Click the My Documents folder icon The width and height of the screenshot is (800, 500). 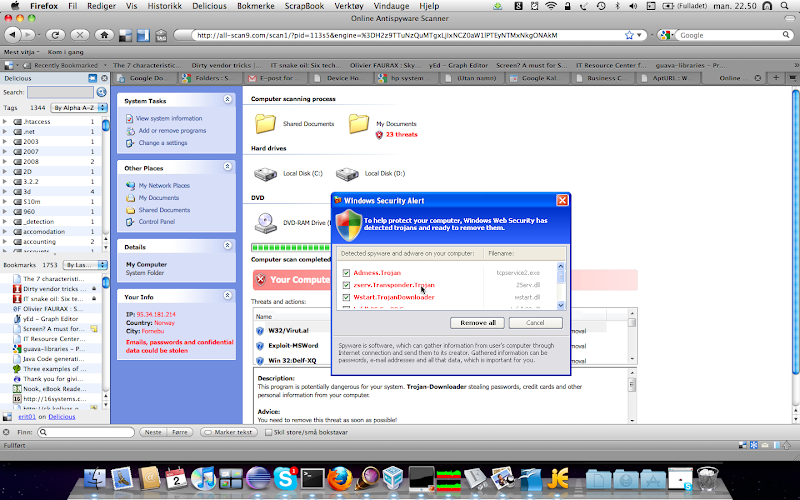[x=359, y=124]
